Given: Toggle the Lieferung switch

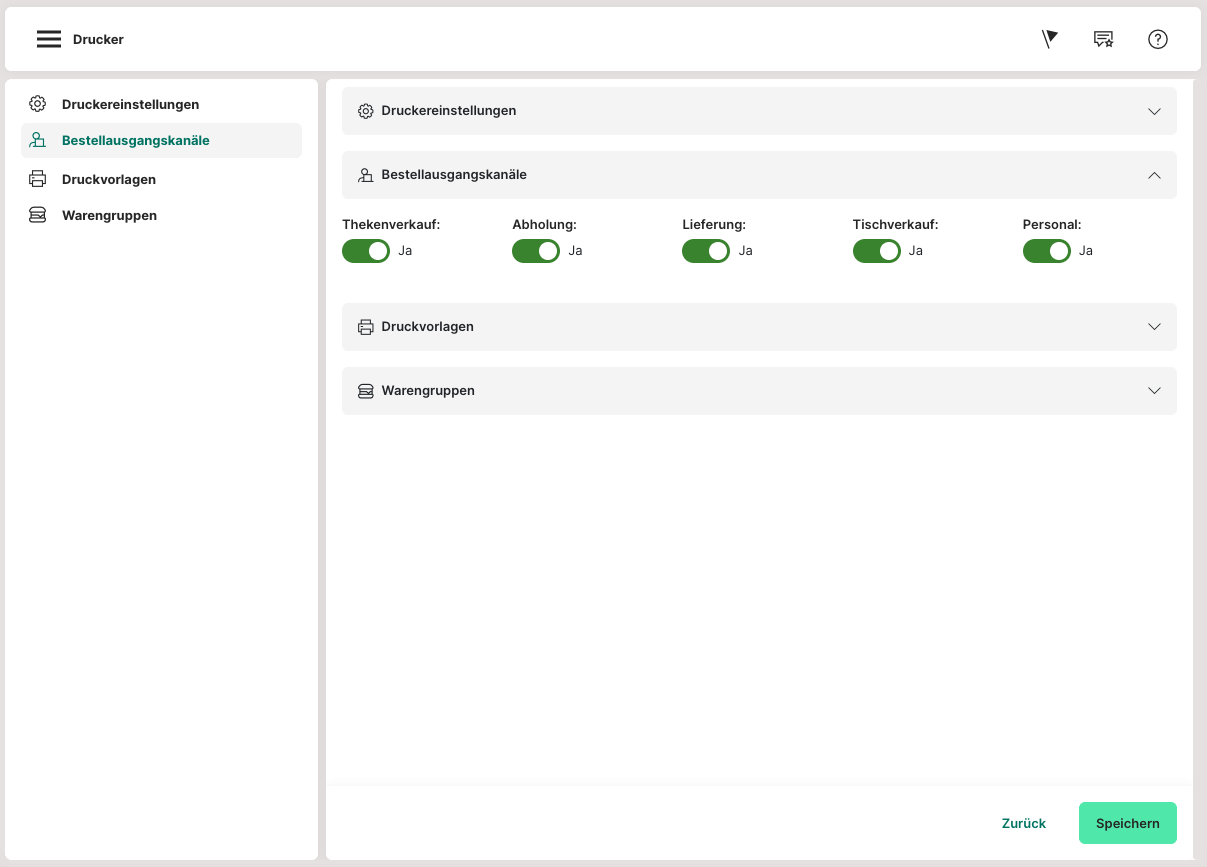Looking at the screenshot, I should click(x=706, y=251).
